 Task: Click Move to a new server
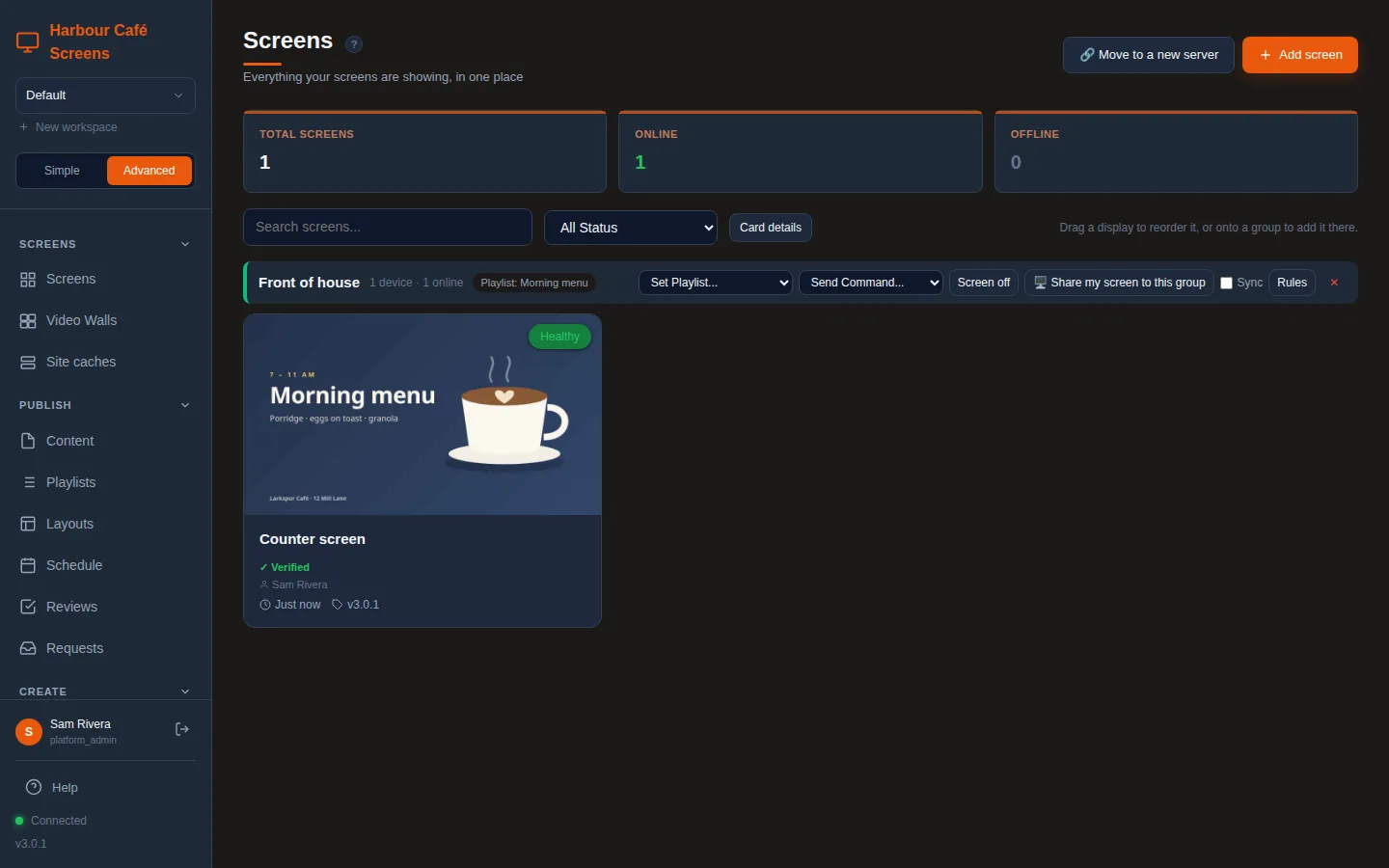1149,55
